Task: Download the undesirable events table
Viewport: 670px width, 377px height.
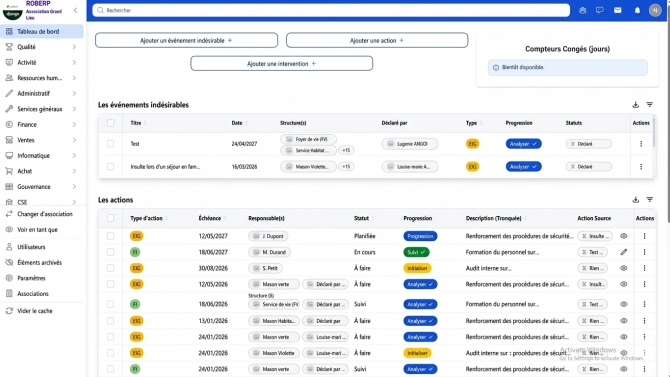Action: pyautogui.click(x=635, y=105)
